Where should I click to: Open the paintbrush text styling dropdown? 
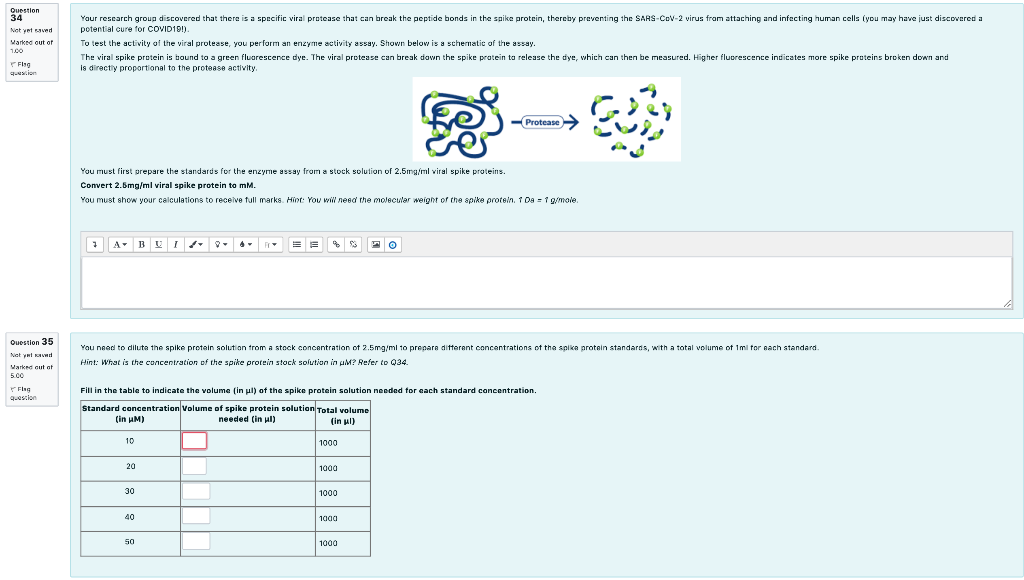click(x=196, y=244)
